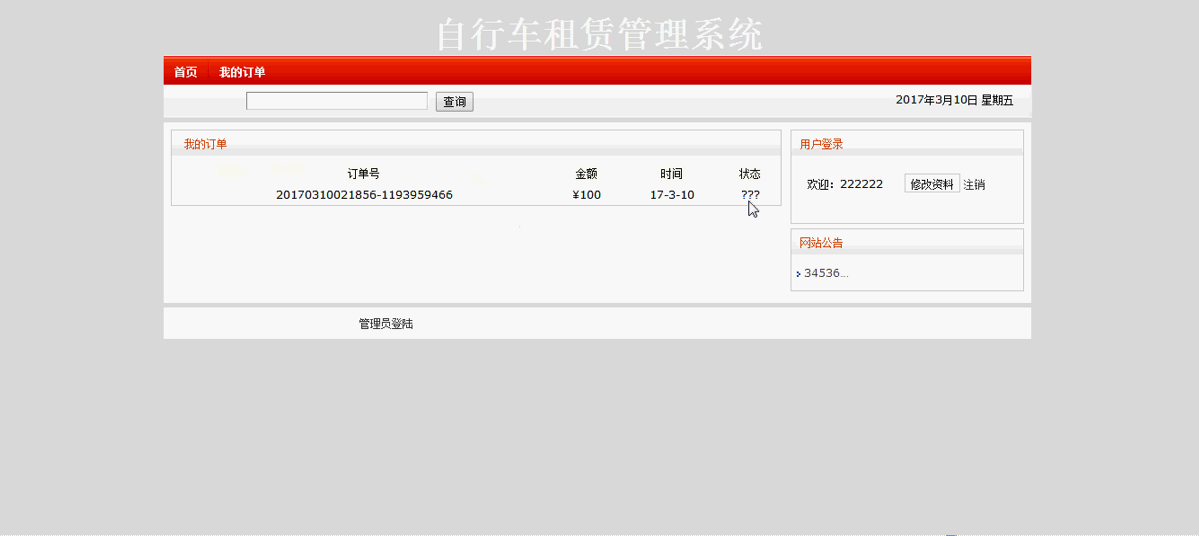Image resolution: width=1199 pixels, height=536 pixels.
Task: Click the ??? status cell
Action: [750, 195]
